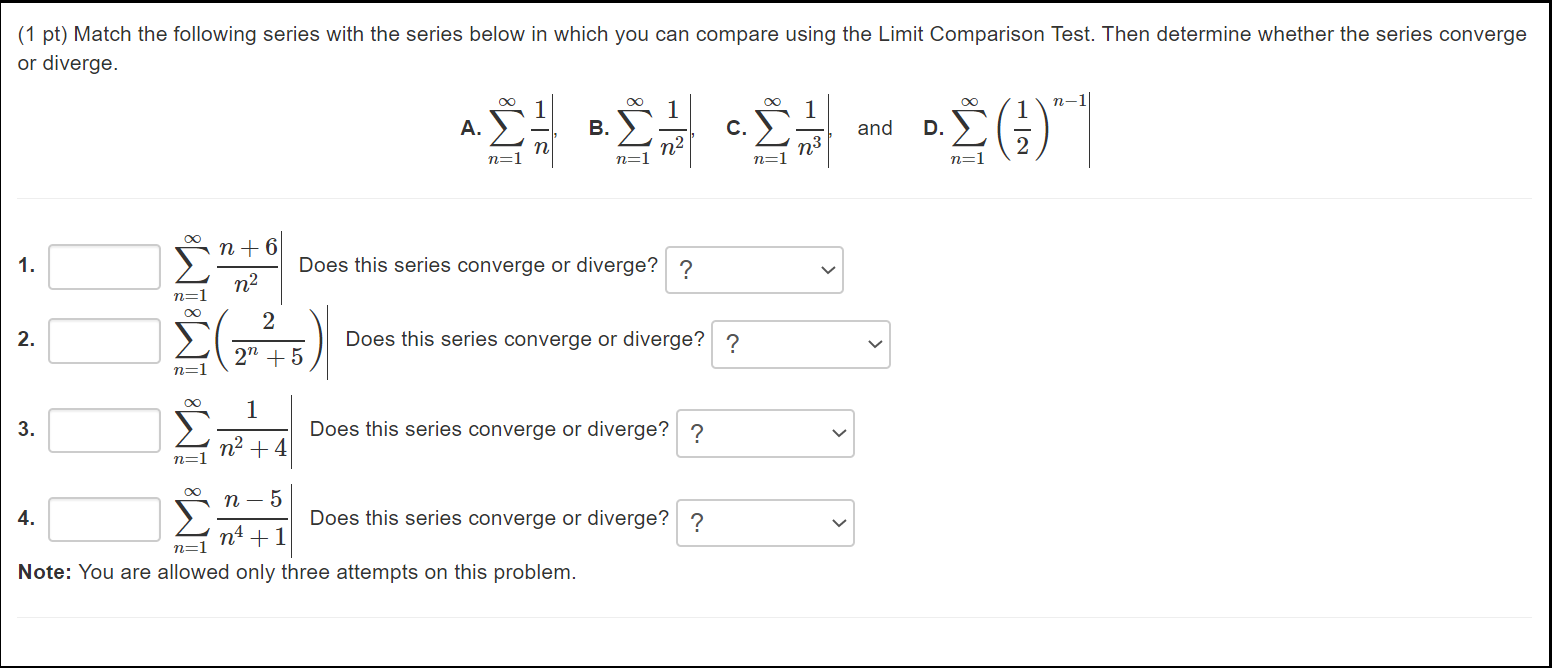Screen dimensions: 1553x668
Task: Expand the converge/diverge dropdown for series 4
Action: click(x=765, y=522)
